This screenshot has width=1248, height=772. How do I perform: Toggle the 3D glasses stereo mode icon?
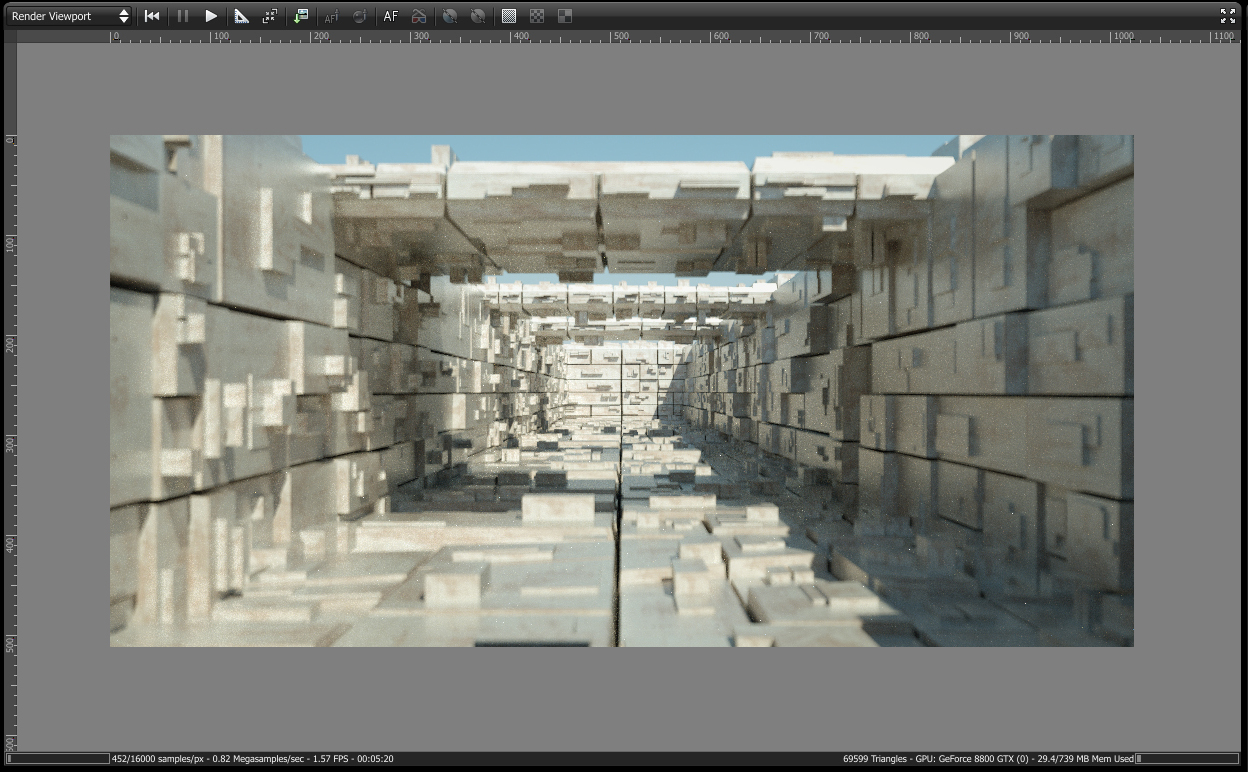(x=419, y=16)
